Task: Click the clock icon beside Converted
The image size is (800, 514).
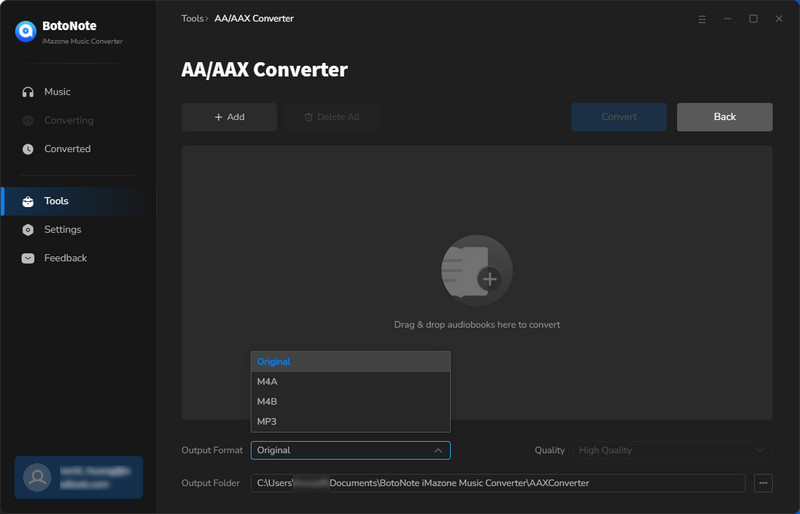Action: (x=28, y=149)
